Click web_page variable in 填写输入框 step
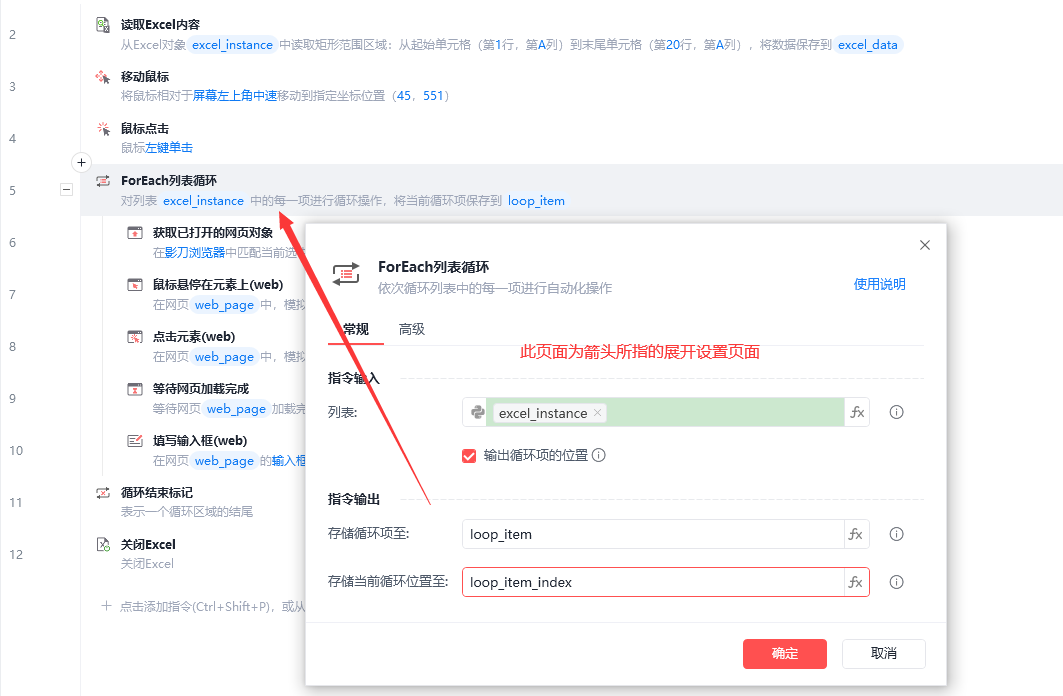The height and width of the screenshot is (696, 1063). (224, 461)
